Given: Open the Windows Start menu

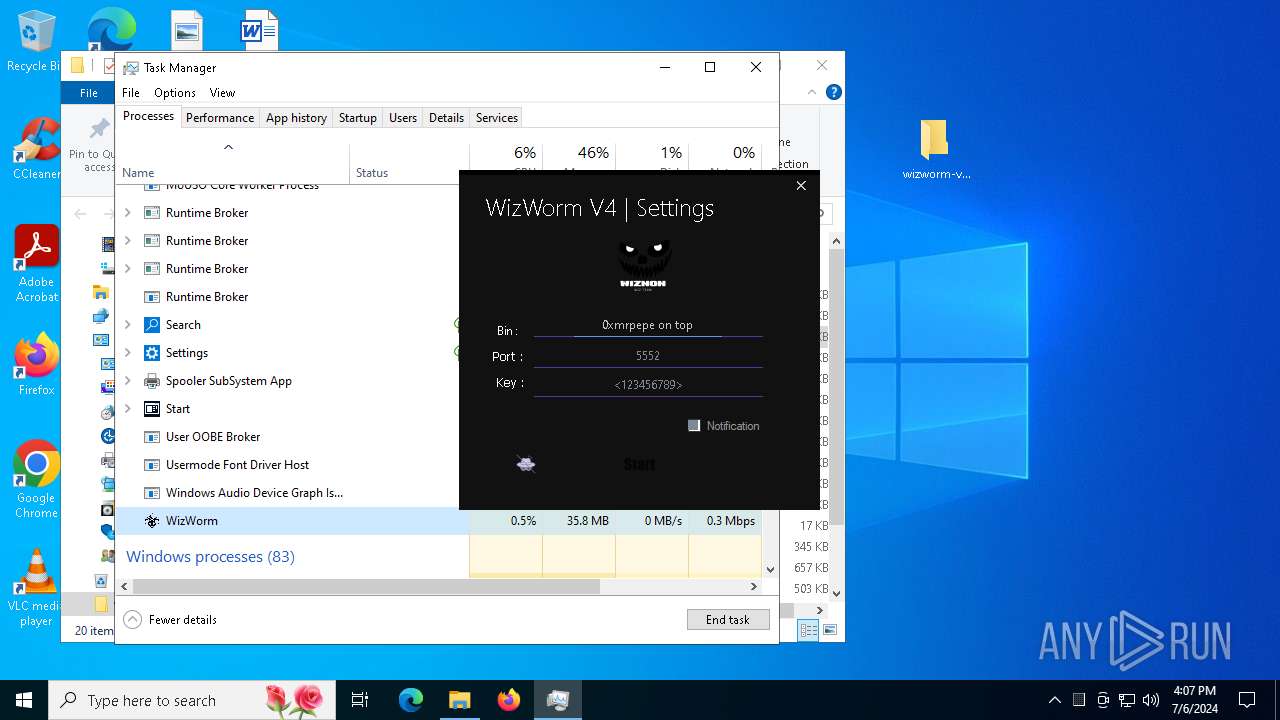Looking at the screenshot, I should 23,700.
